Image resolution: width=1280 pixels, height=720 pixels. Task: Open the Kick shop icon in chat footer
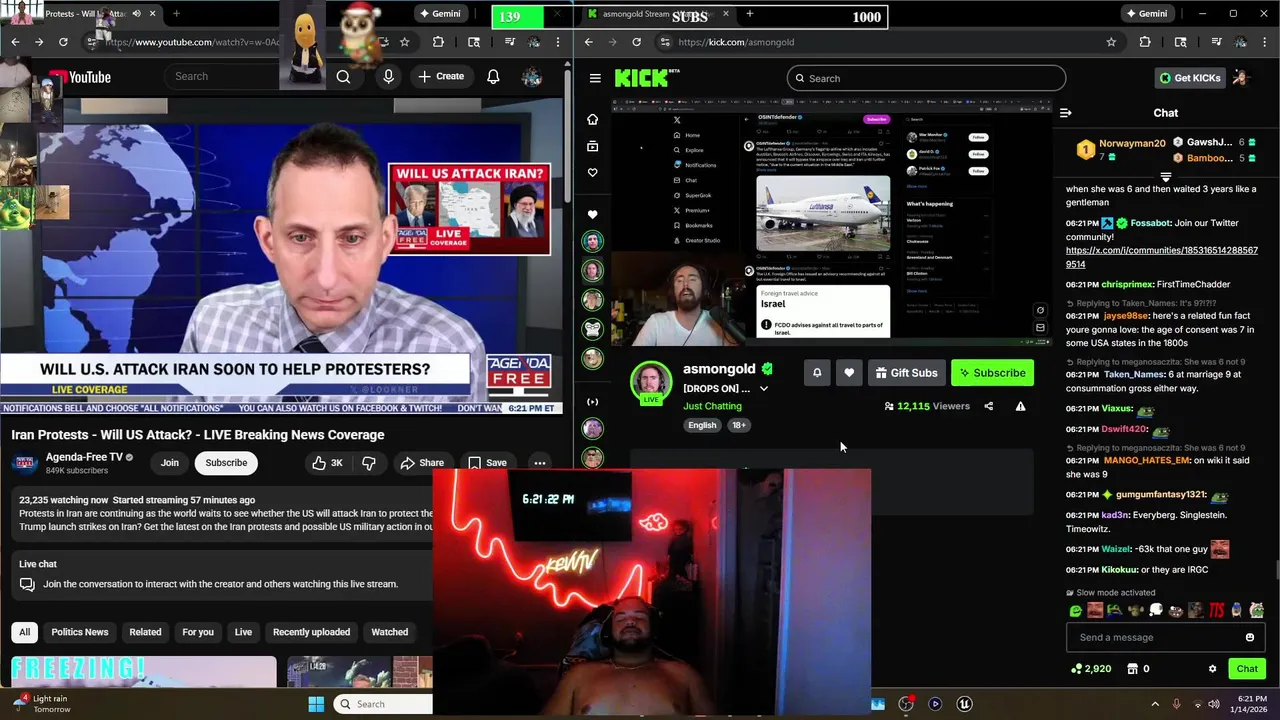click(1133, 669)
